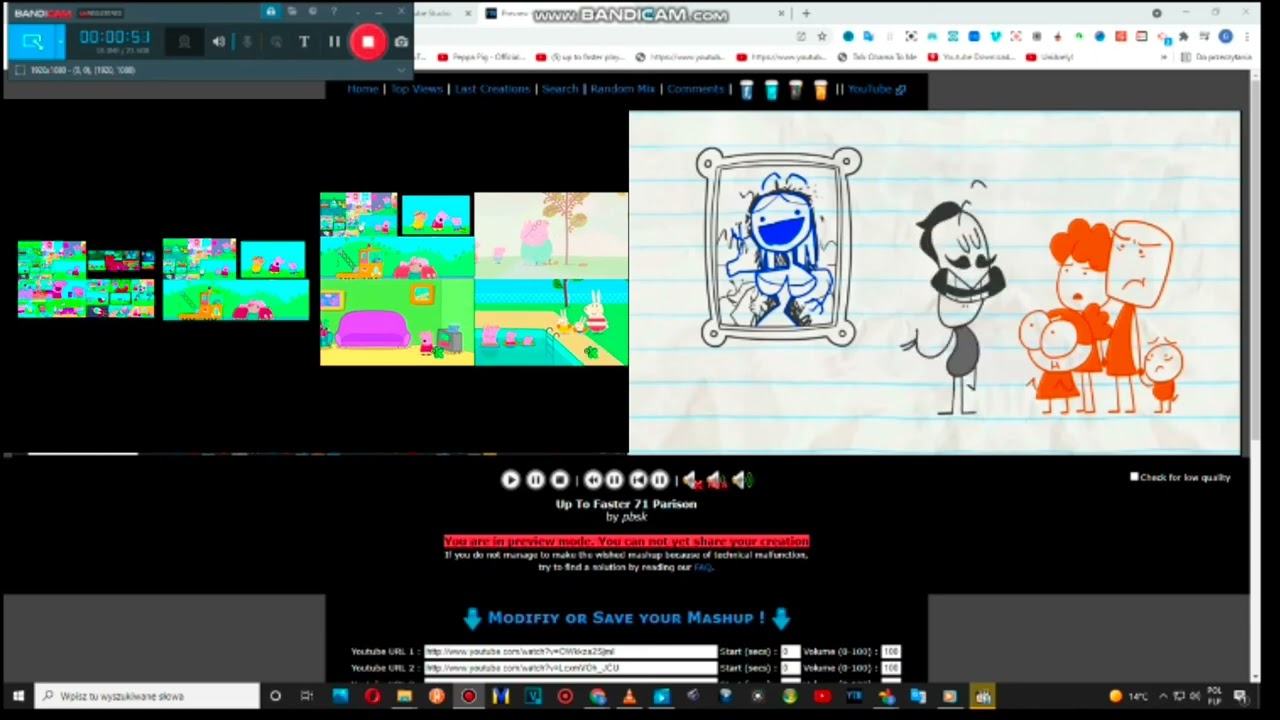Viewport: 1280px width, 720px height.
Task: Show hidden system tray icons
Action: [x=1162, y=696]
